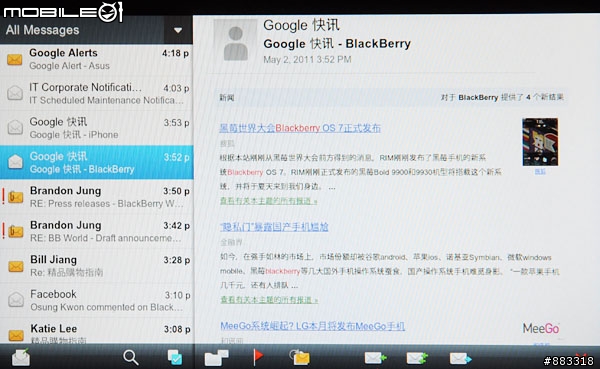
Task: Open Brandon Jung's Press releases email
Action: point(96,197)
